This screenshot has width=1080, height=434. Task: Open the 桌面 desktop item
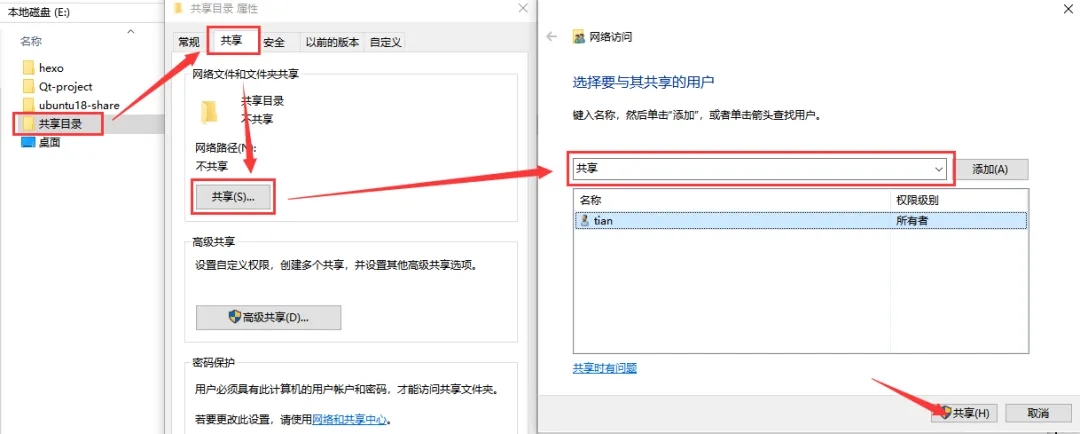tap(49, 143)
